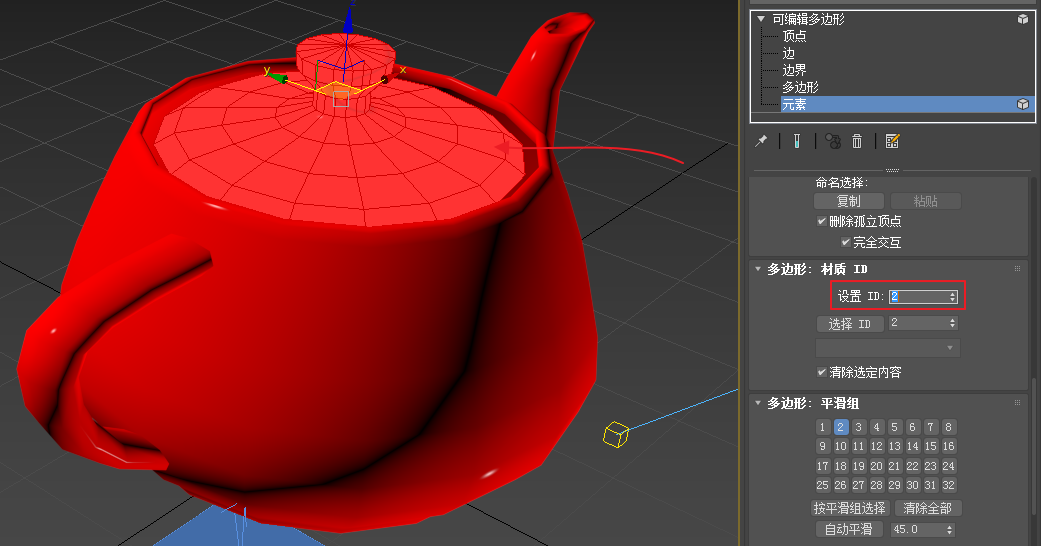Select 多边形 sub-object level
Screen dimensions: 1041x546
[800, 87]
